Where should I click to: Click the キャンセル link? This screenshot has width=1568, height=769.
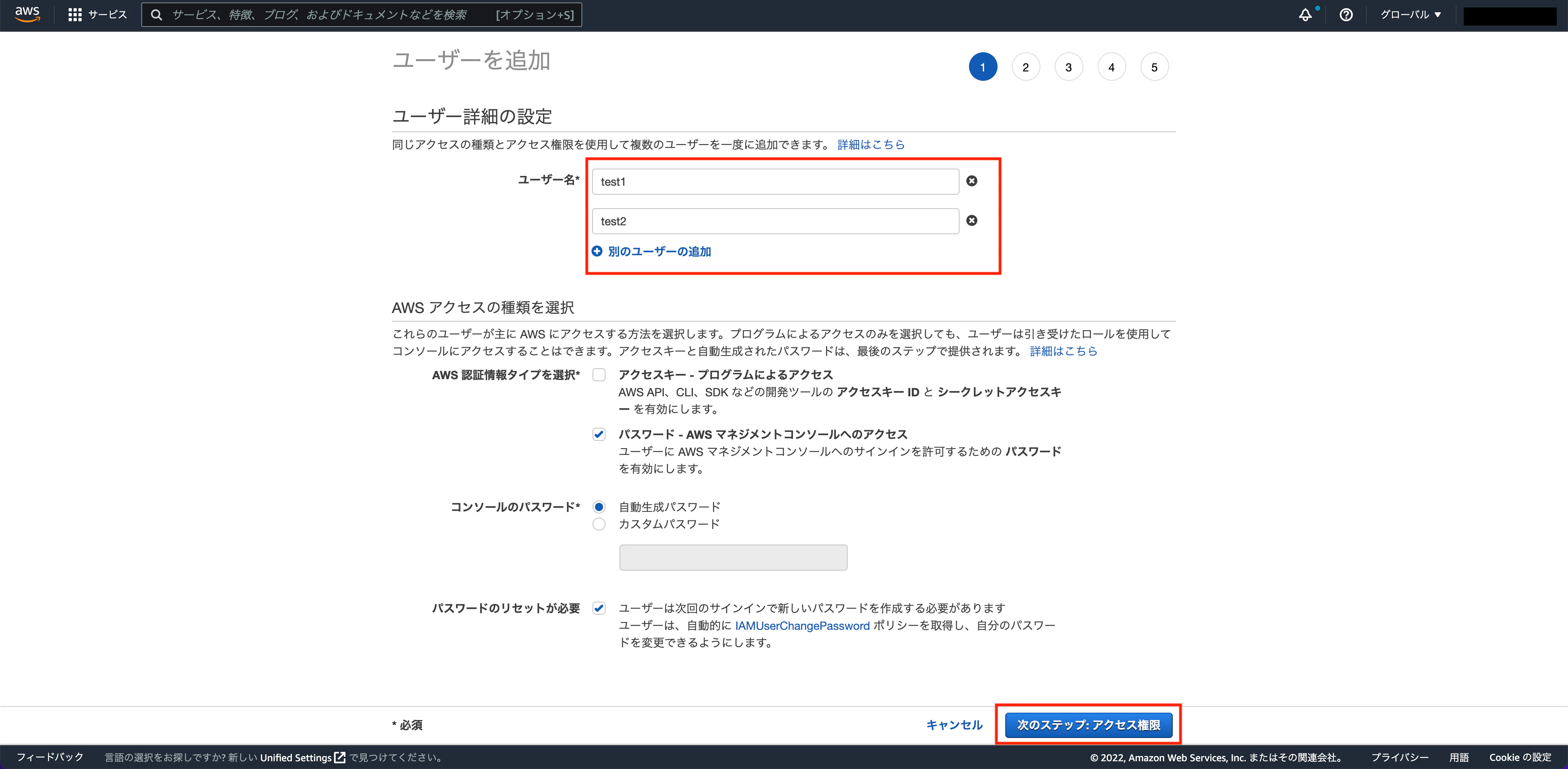(x=954, y=725)
